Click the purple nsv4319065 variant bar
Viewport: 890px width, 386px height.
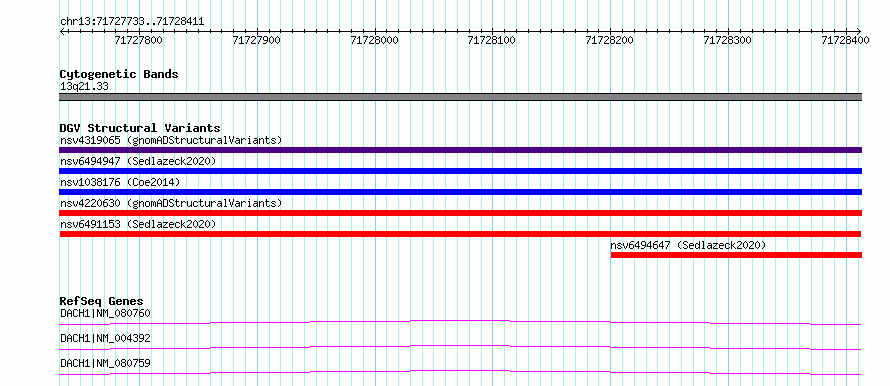tap(460, 150)
